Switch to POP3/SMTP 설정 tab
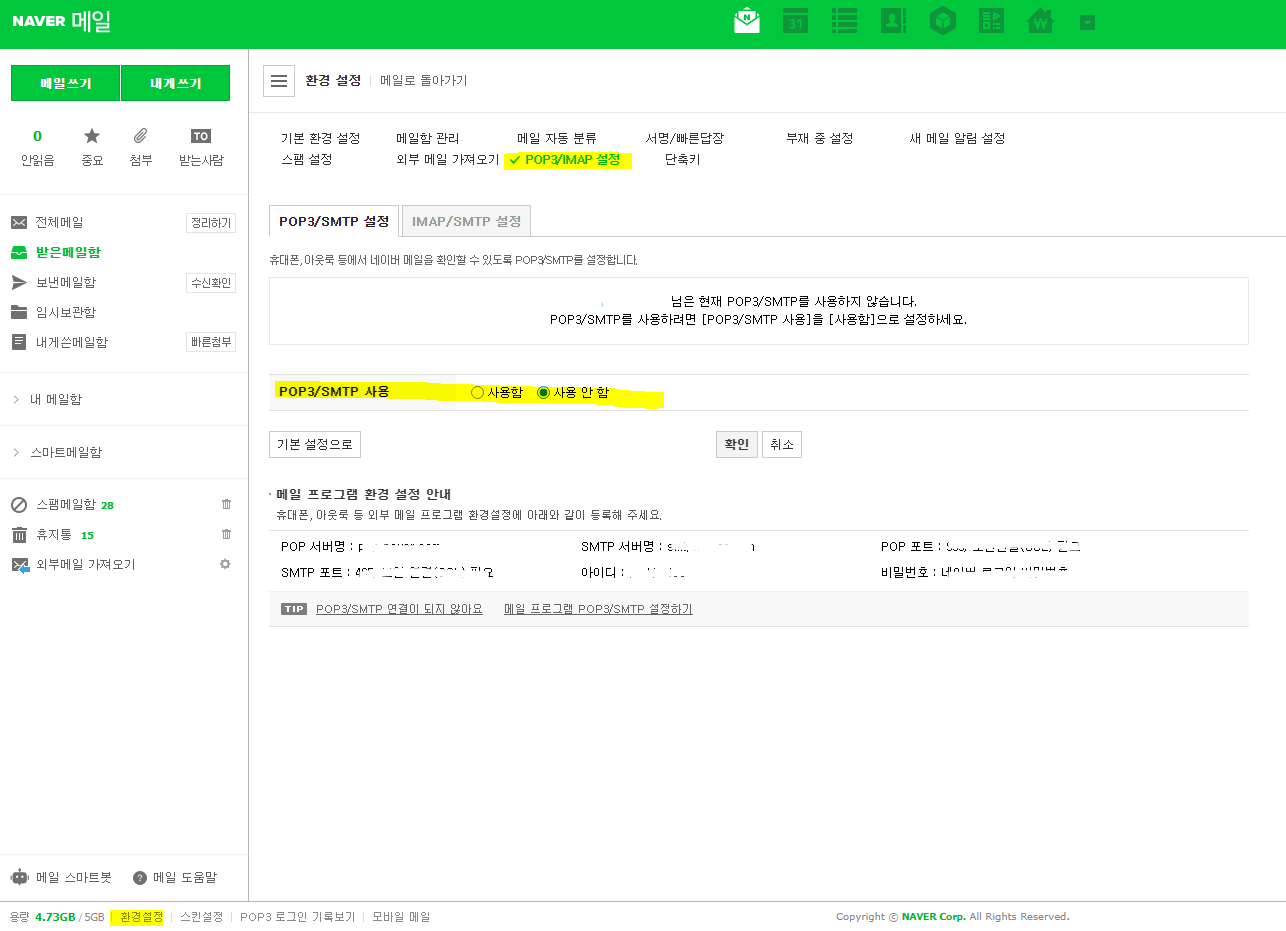The image size is (1286, 931). pyautogui.click(x=334, y=221)
